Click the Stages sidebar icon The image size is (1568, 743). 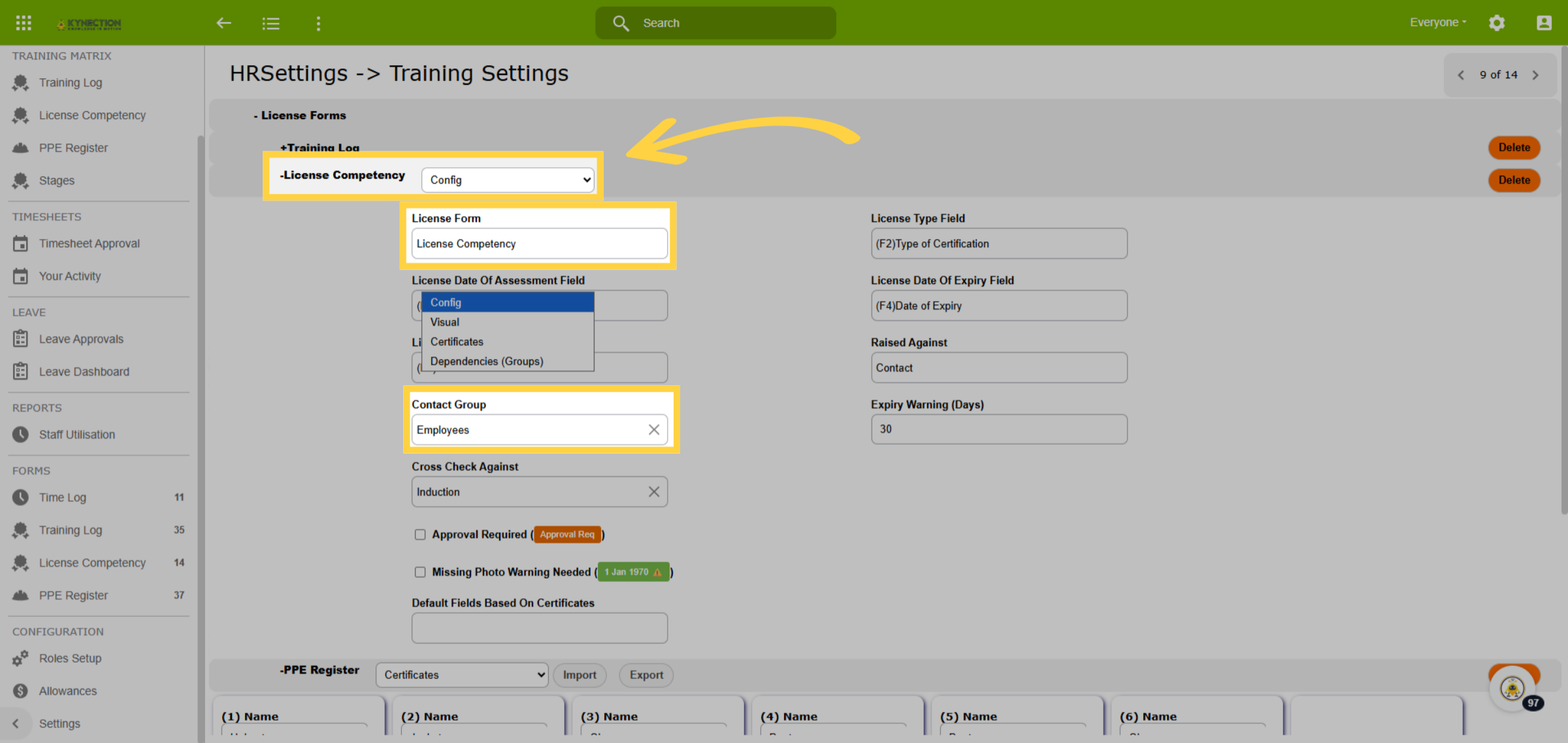[20, 181]
